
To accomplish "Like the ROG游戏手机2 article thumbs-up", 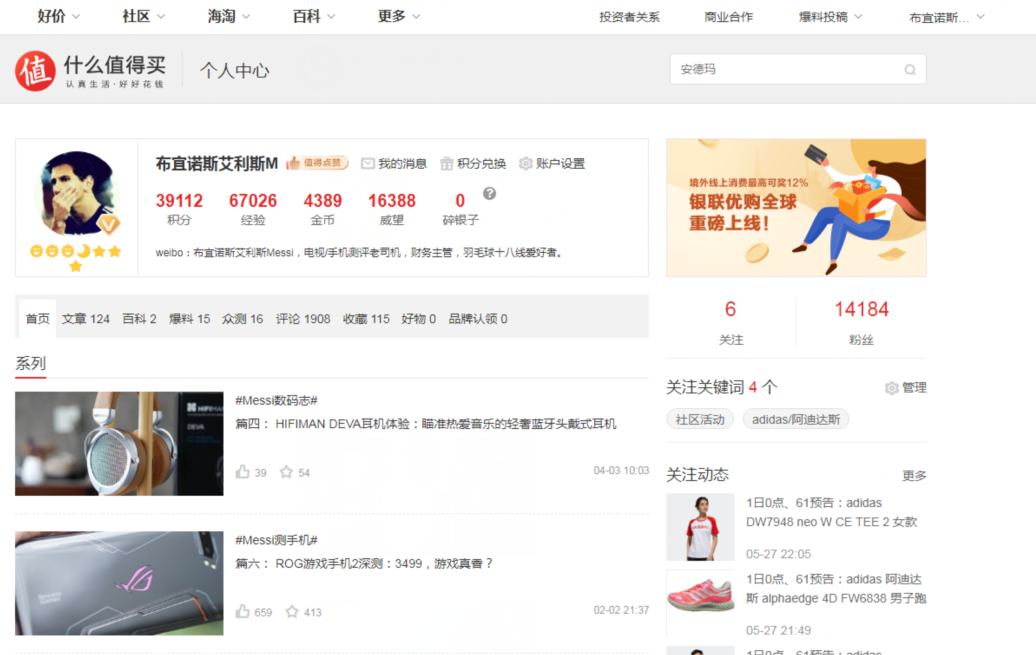I will (x=242, y=611).
